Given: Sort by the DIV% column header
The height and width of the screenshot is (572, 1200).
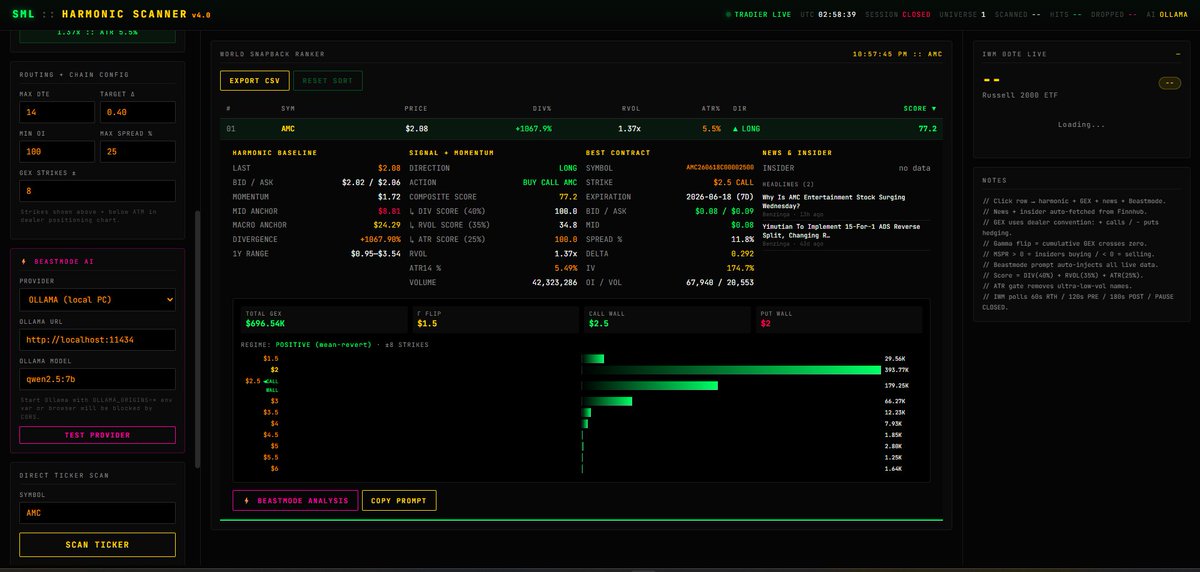Looking at the screenshot, I should pos(543,108).
